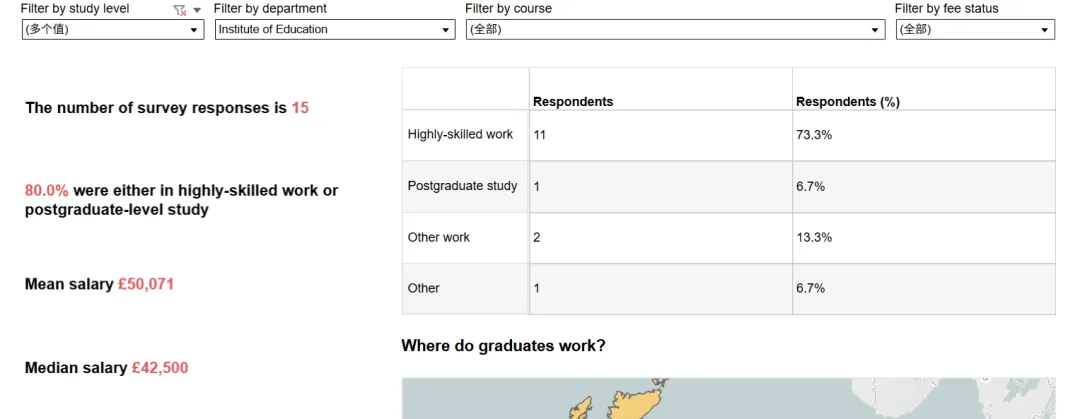
Task: Click the survey responses count 15
Action: point(300,108)
